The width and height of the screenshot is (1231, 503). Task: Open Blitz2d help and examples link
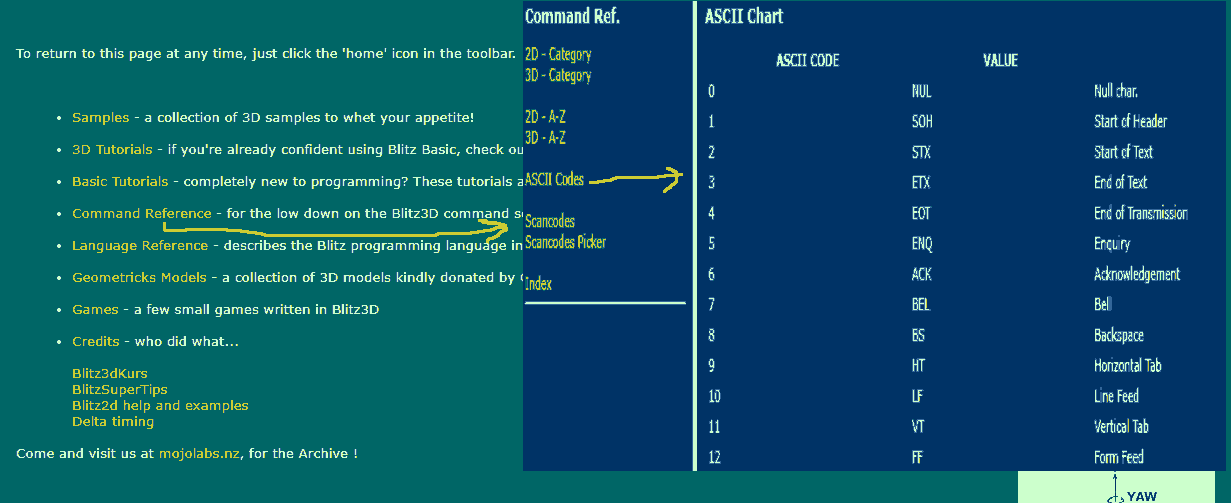(160, 406)
